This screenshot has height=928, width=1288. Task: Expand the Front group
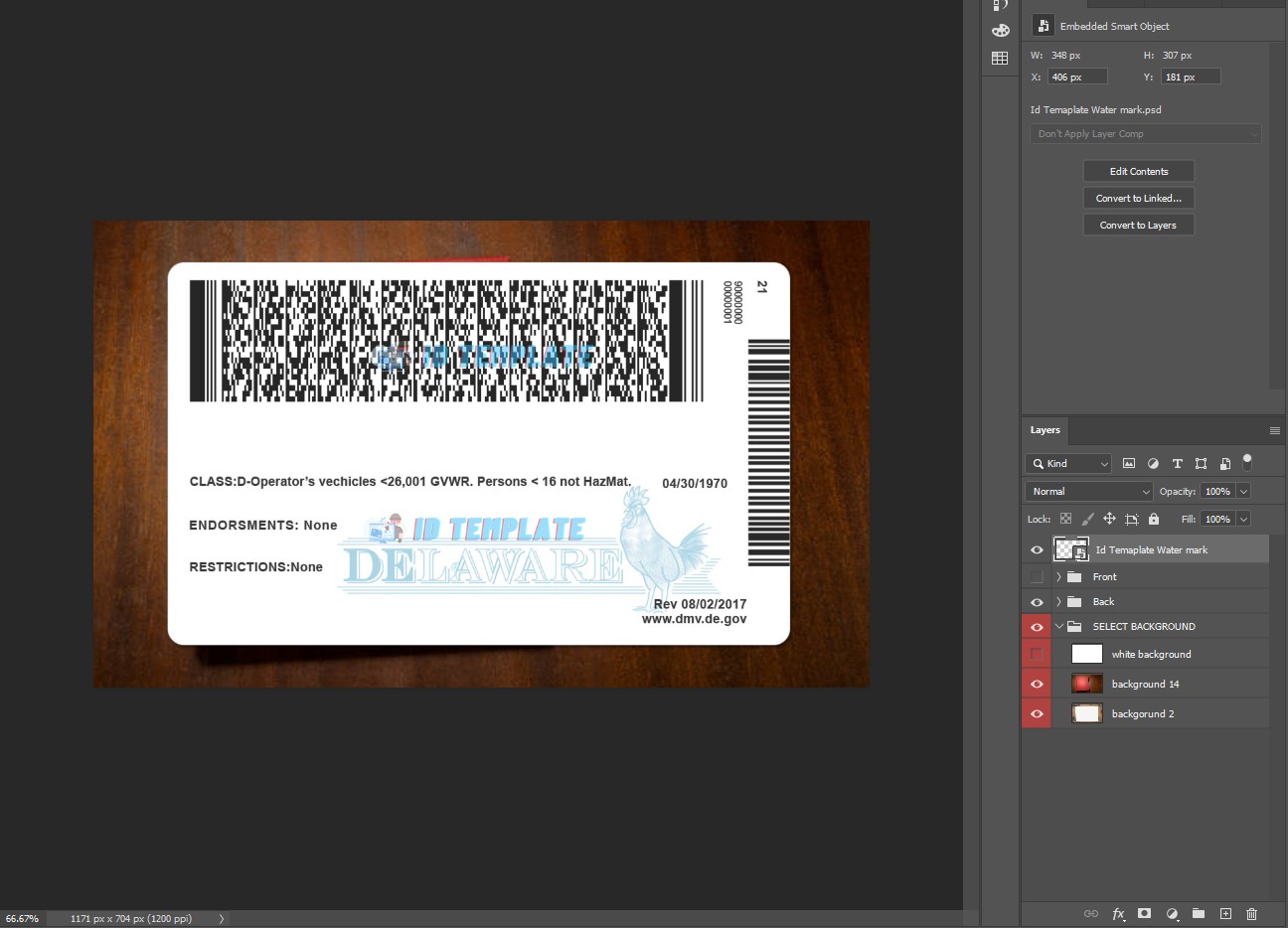click(1058, 576)
